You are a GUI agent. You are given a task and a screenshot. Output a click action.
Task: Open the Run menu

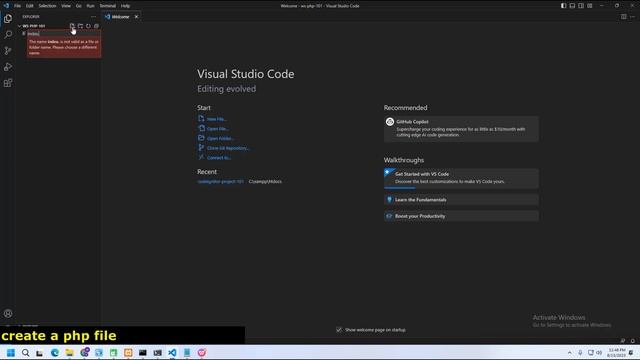pyautogui.click(x=90, y=6)
